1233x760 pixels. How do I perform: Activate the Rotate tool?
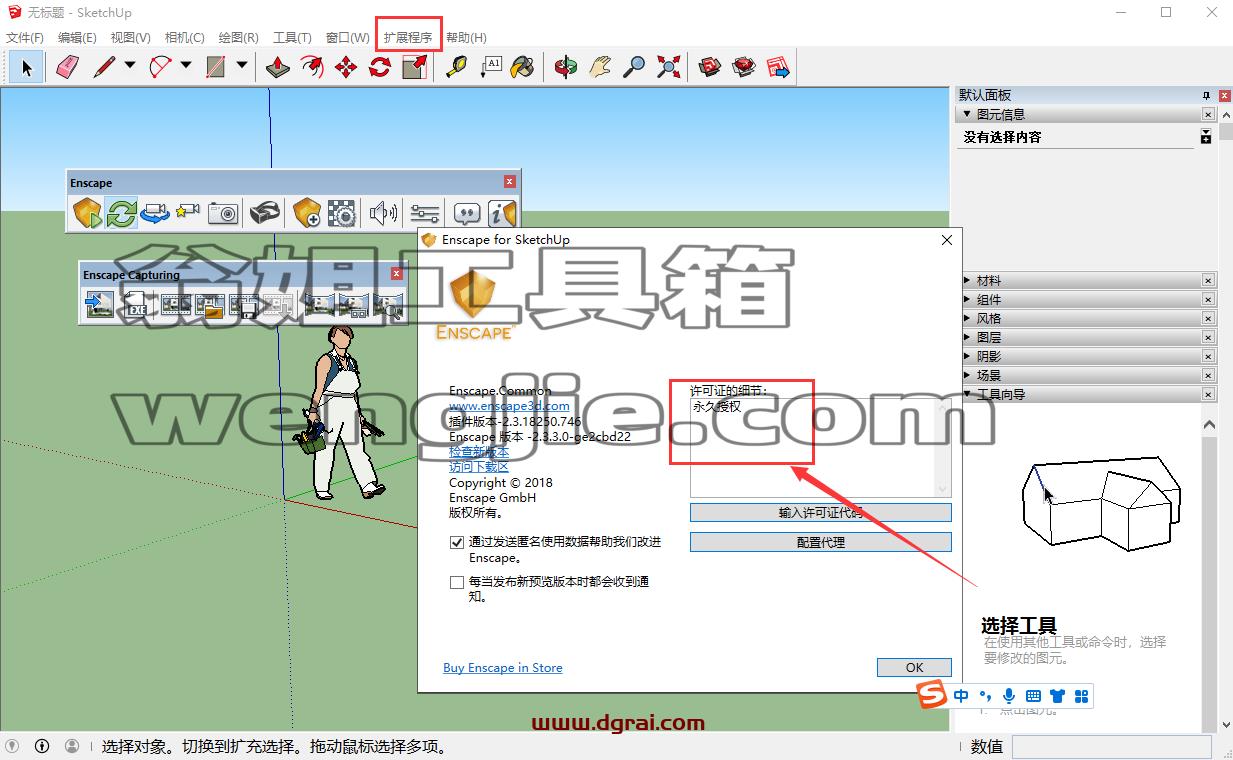click(380, 68)
